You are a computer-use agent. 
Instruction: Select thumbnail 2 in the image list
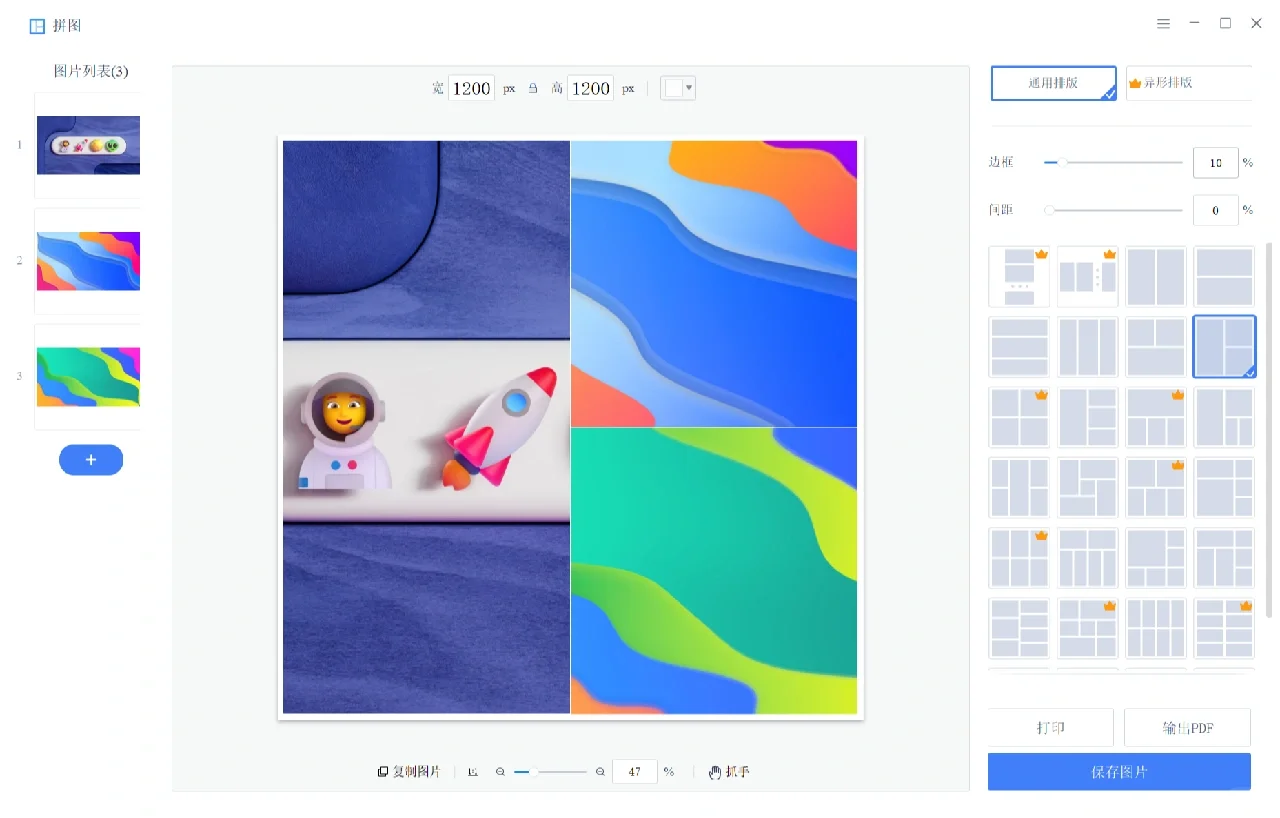click(x=88, y=261)
